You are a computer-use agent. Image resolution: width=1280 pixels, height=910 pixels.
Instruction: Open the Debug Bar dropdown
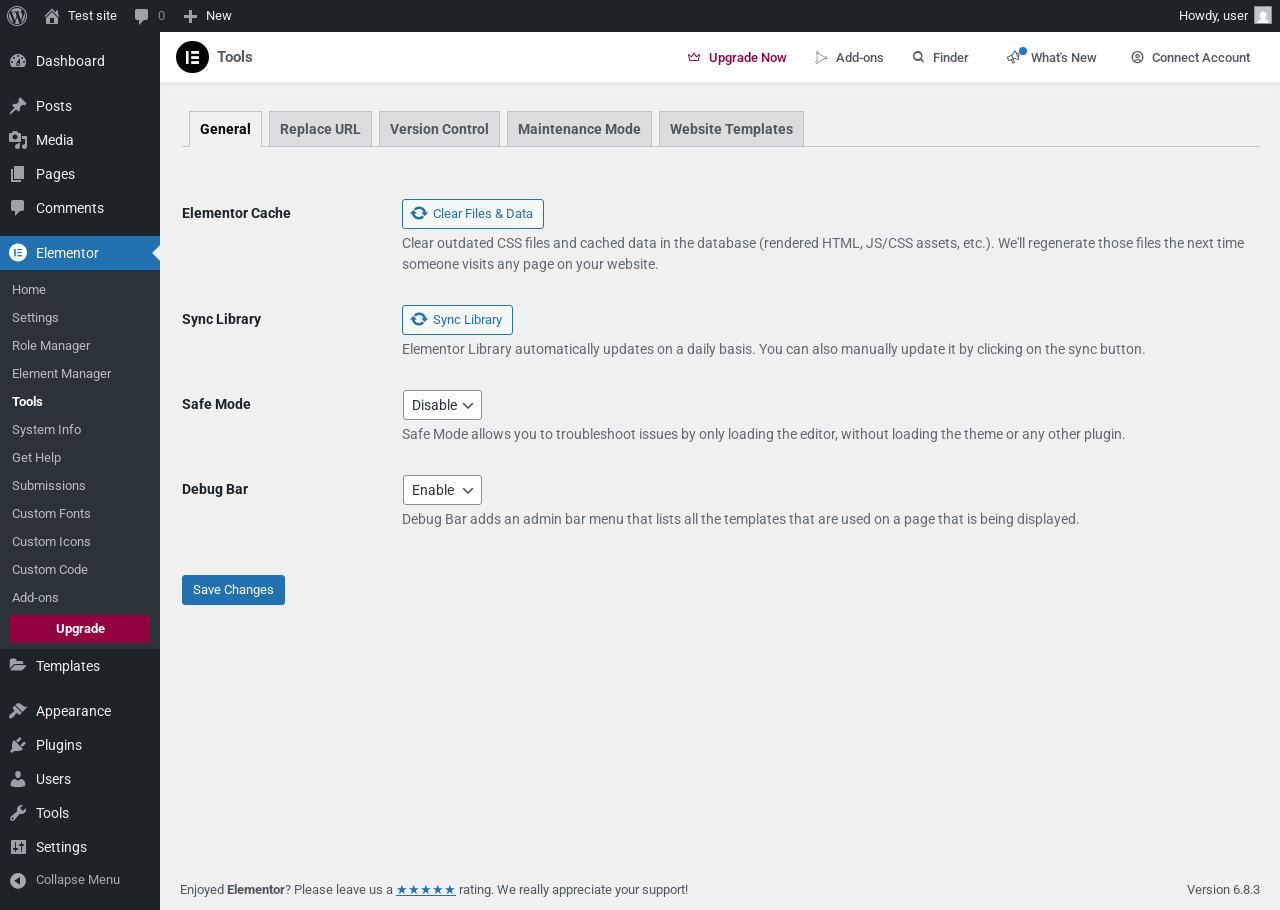[x=442, y=490]
